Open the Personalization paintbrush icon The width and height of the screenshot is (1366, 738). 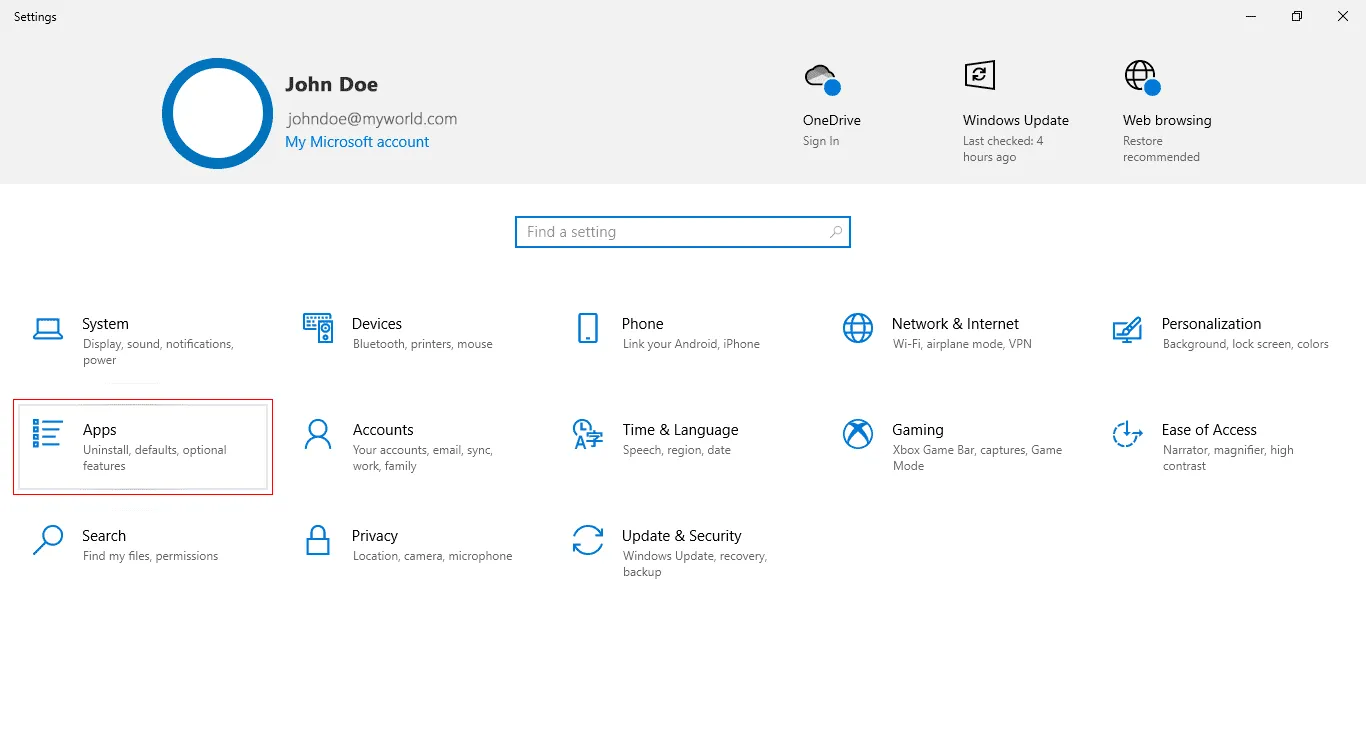[1128, 329]
